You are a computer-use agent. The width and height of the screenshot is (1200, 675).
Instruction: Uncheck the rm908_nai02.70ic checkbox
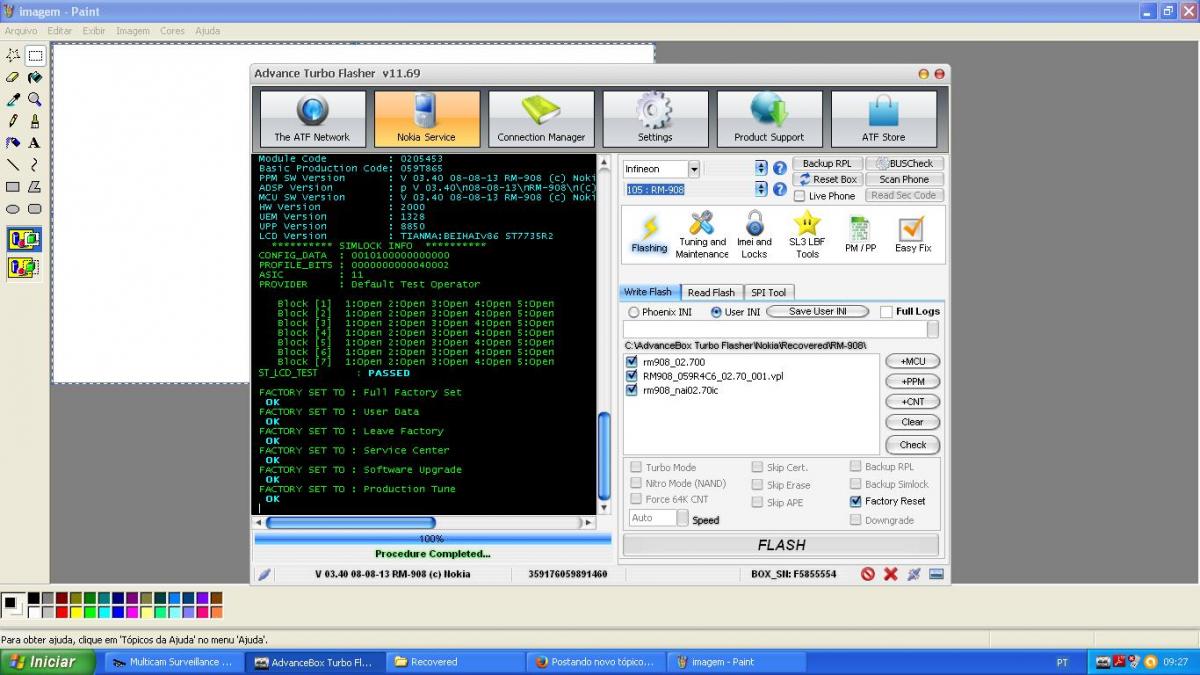click(631, 390)
